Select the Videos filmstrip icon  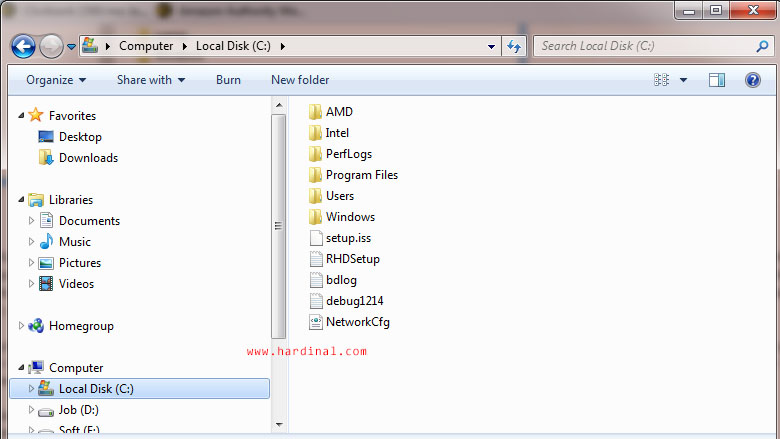click(x=46, y=284)
